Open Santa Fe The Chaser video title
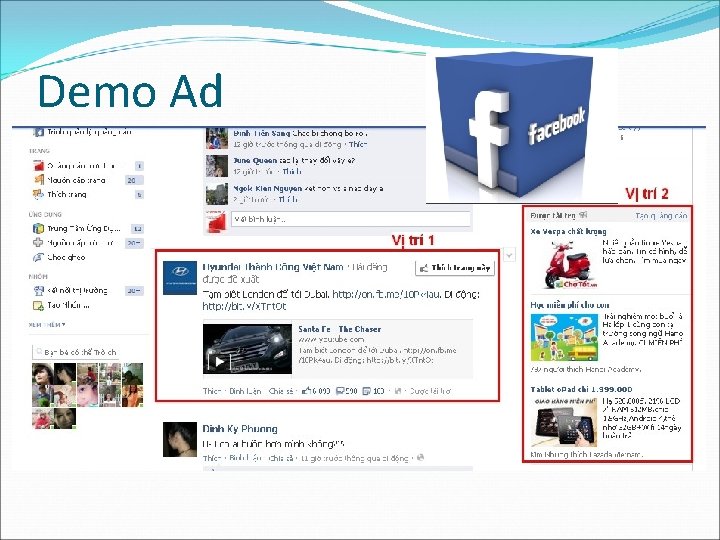Image resolution: width=720 pixels, height=540 pixels. coord(339,329)
